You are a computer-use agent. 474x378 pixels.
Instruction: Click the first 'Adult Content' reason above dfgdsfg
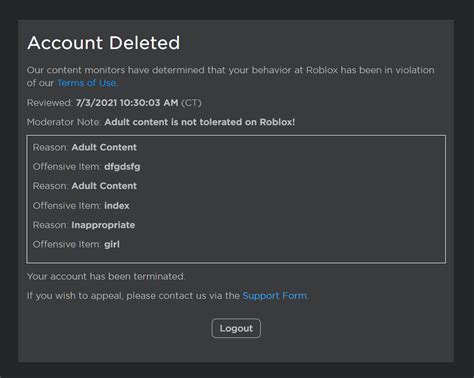[x=104, y=147]
